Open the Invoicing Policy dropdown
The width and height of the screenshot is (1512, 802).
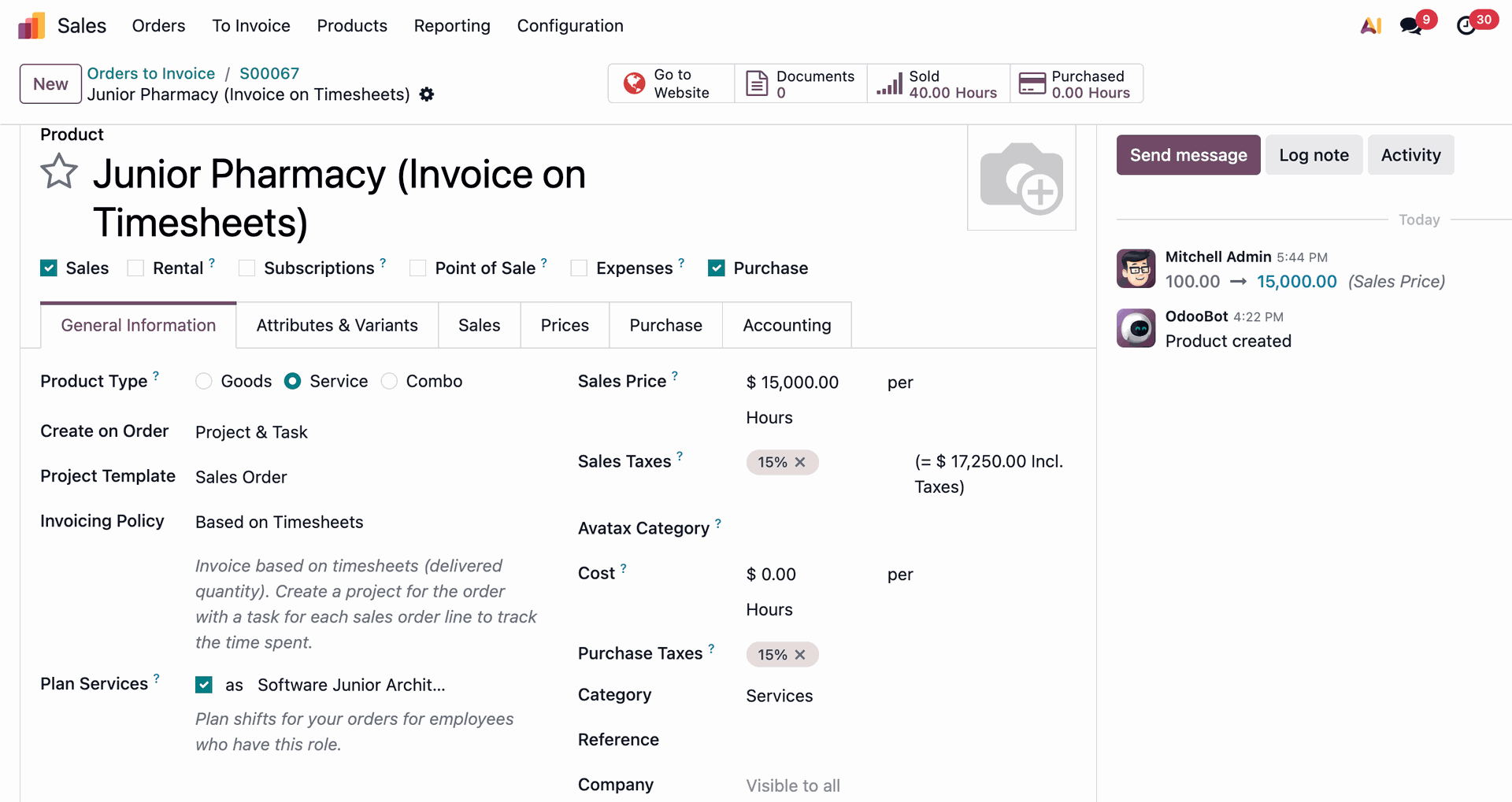pos(280,523)
